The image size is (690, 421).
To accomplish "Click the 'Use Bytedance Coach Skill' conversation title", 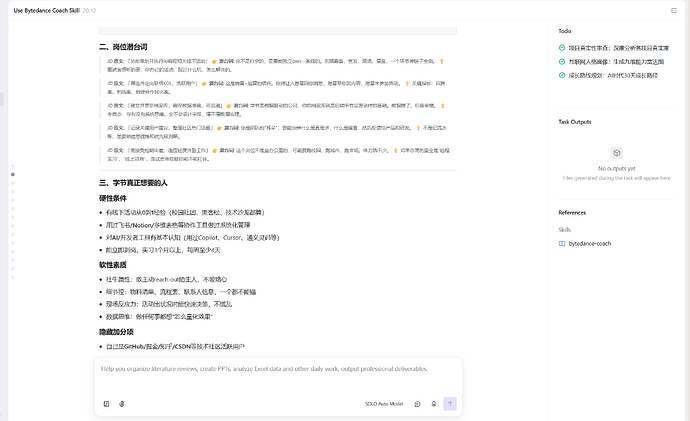I will (47, 11).
